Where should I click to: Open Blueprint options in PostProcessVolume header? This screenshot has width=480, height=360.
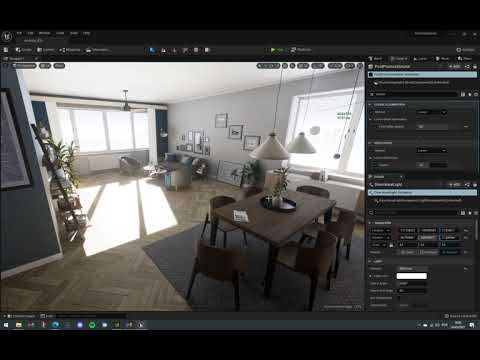tap(468, 67)
